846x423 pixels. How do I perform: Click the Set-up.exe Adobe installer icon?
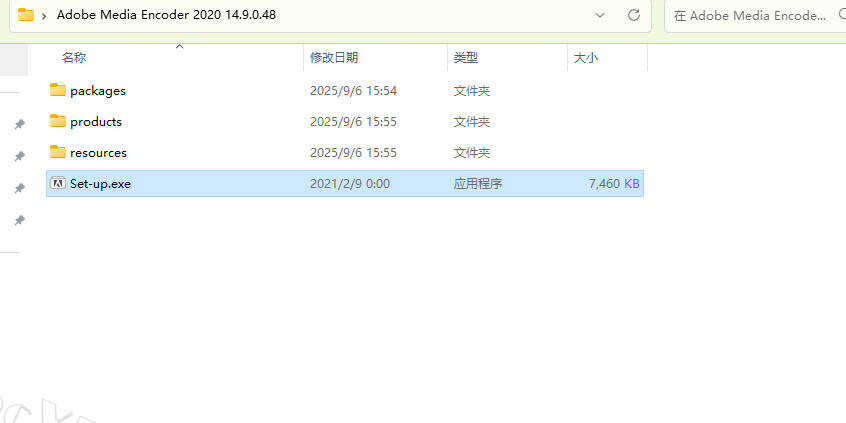[x=58, y=183]
